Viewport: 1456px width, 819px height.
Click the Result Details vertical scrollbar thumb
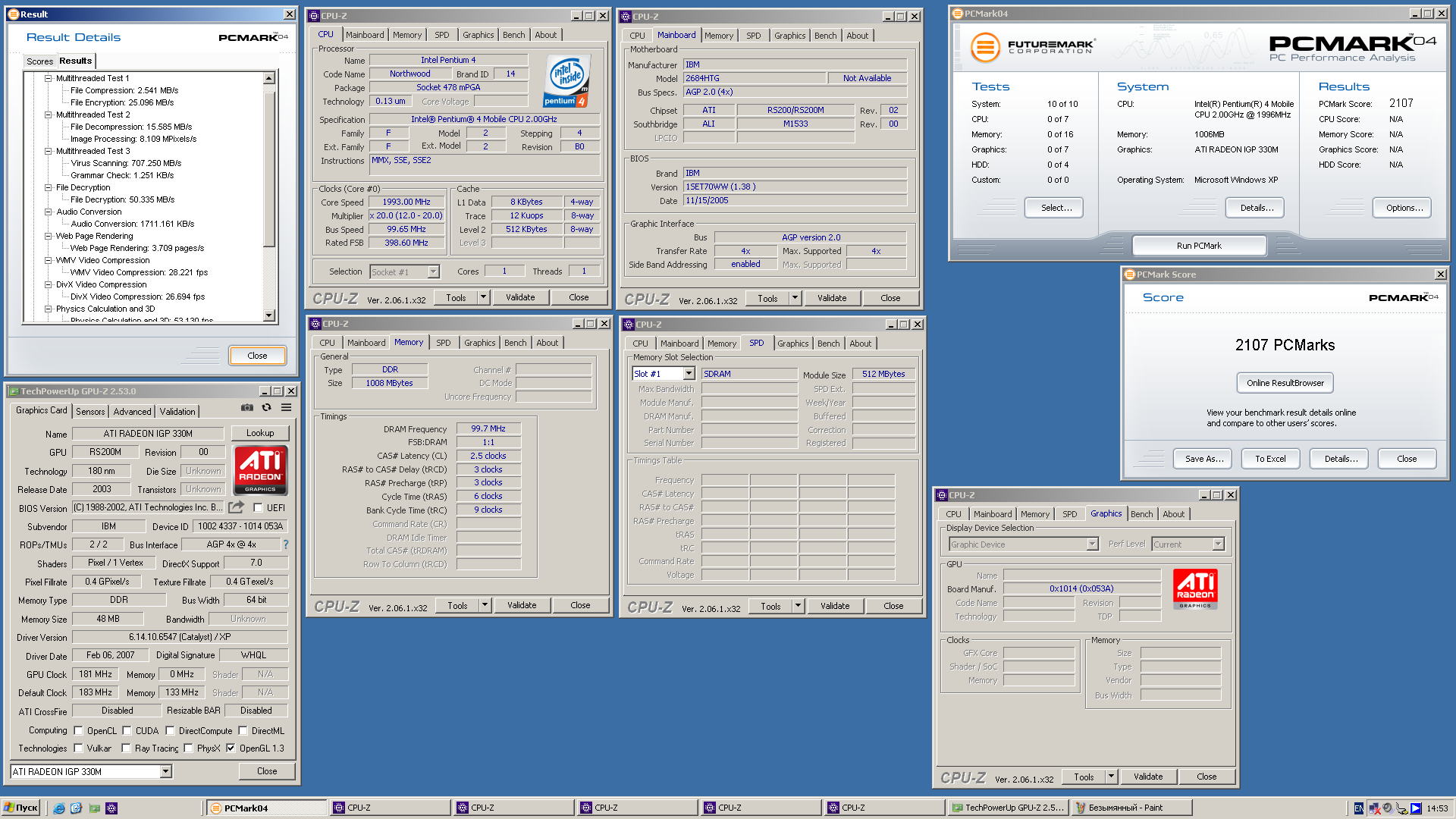pos(268,169)
